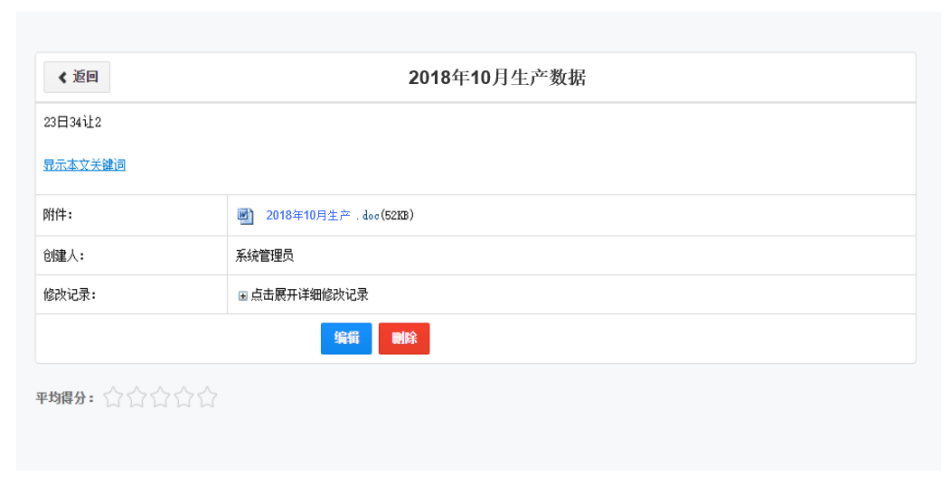Rate with the second star

137,398
